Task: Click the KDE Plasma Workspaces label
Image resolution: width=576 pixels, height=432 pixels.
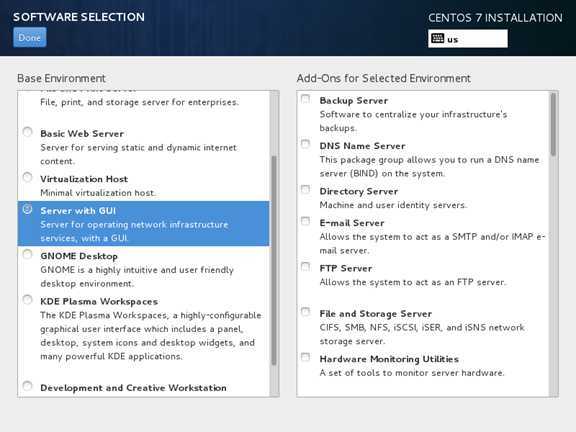Action: [x=99, y=302]
